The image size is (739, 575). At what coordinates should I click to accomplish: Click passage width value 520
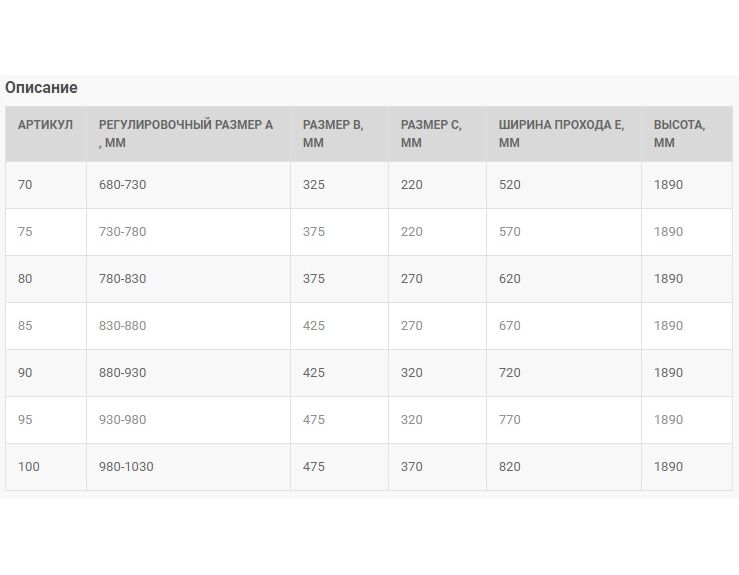(x=564, y=185)
